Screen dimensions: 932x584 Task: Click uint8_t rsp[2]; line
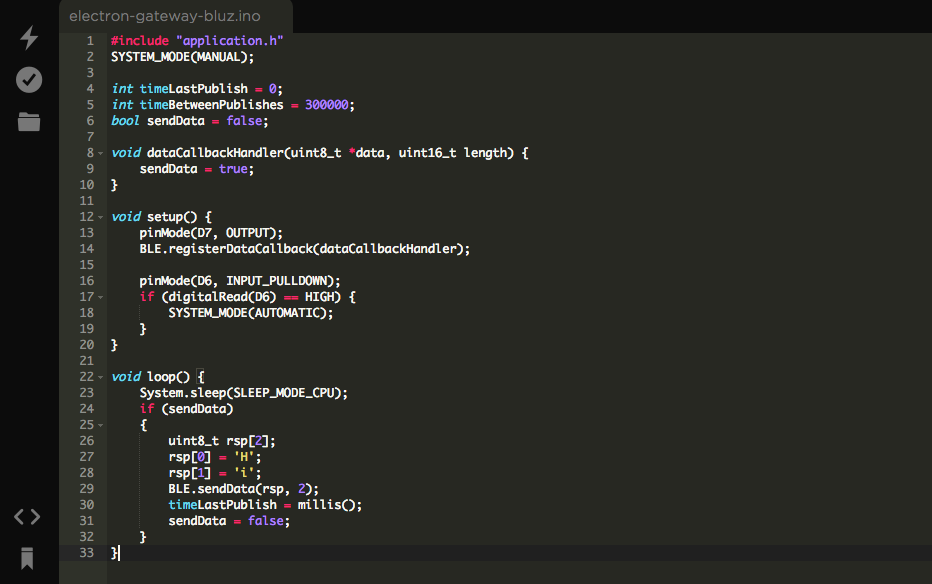222,441
